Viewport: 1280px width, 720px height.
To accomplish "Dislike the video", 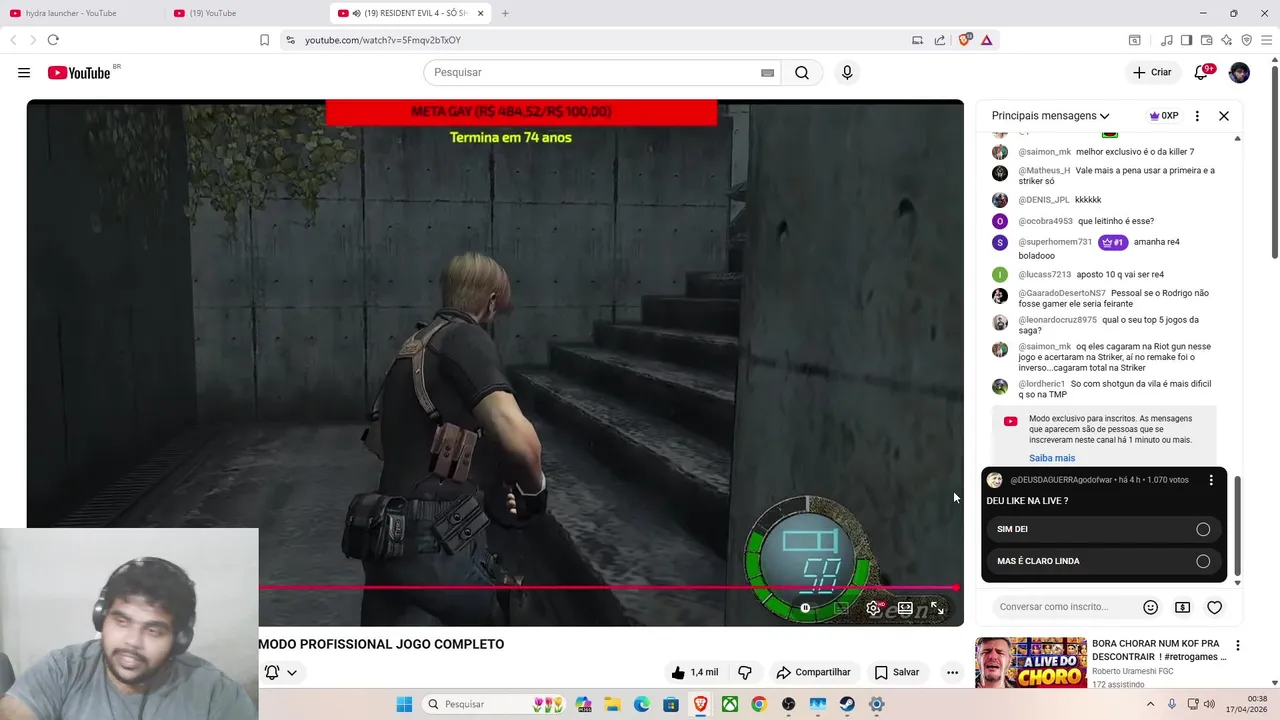I will [744, 672].
